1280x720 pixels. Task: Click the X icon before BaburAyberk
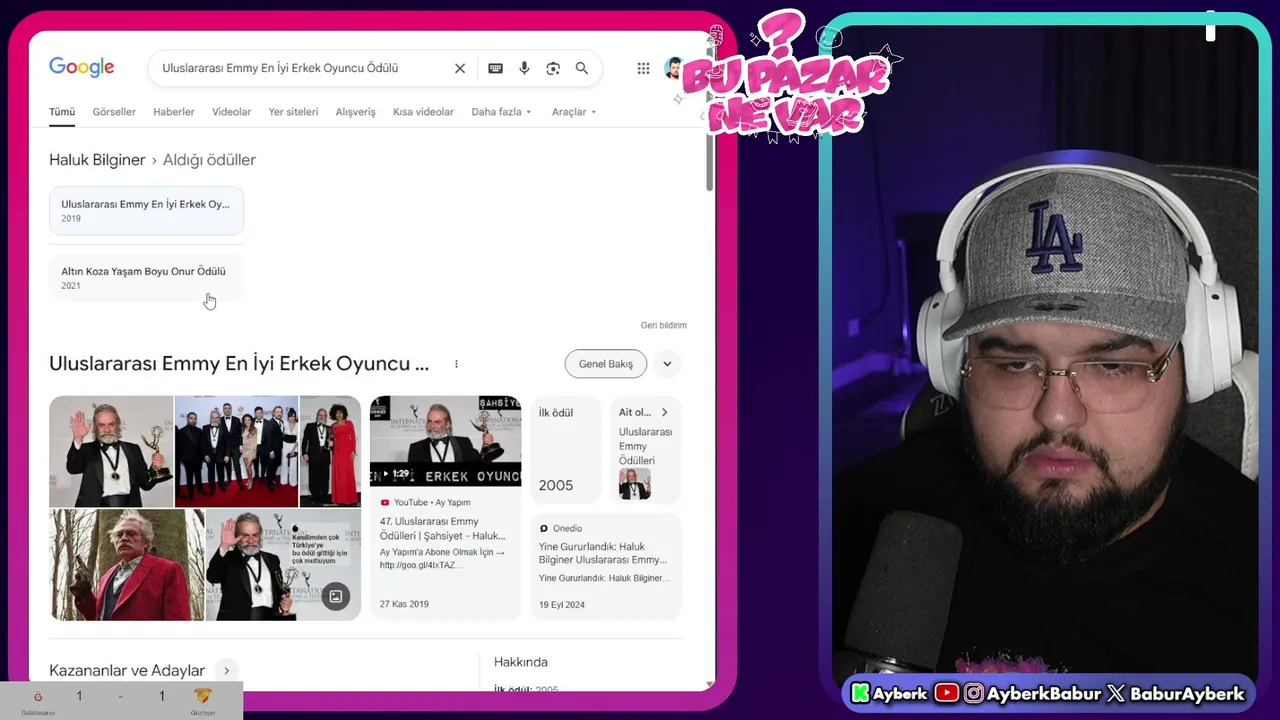(1116, 693)
